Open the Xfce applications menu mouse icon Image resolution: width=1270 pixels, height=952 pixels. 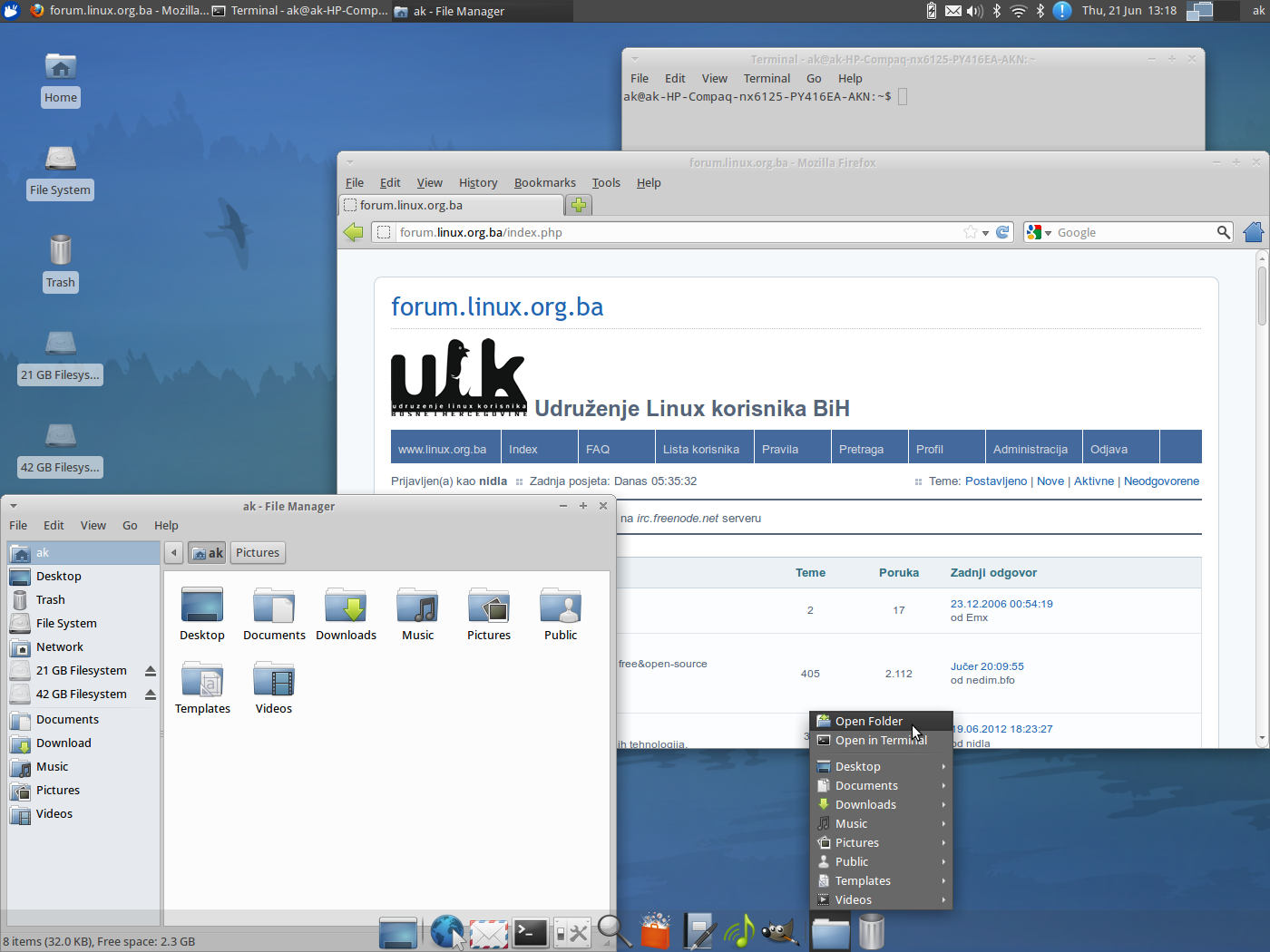tap(11, 11)
